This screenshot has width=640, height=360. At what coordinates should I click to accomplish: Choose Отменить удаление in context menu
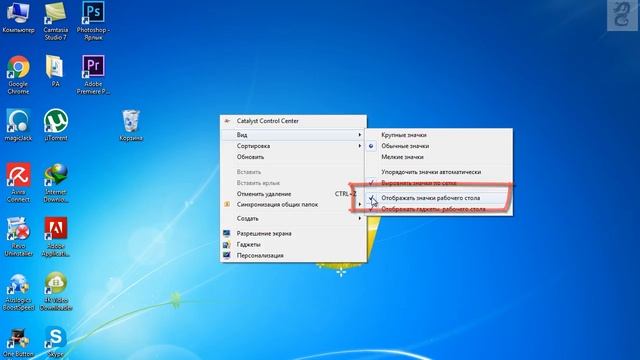pyautogui.click(x=293, y=194)
